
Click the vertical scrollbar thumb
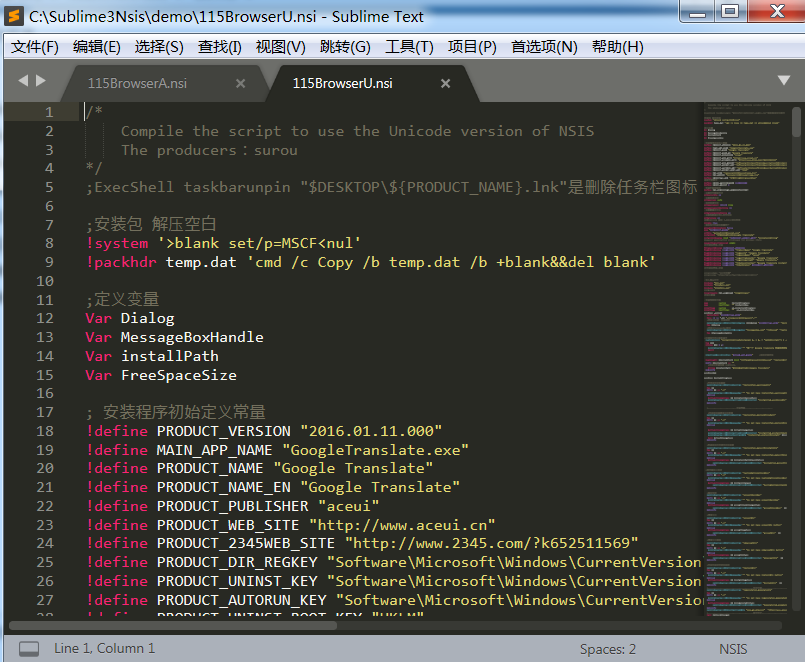[796, 122]
